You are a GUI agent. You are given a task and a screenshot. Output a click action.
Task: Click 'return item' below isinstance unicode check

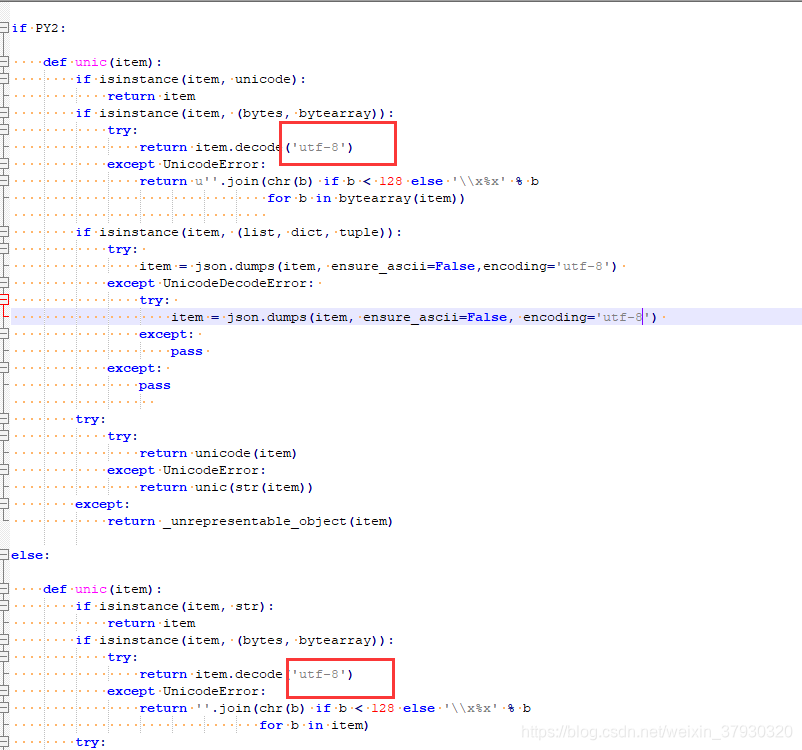pos(151,96)
